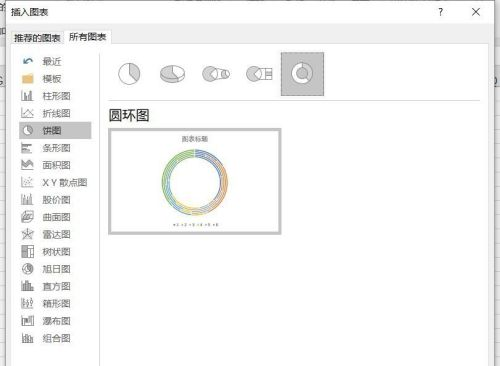500x366 pixels.
Task: Click the 组合图 combo chart icon
Action: coord(27,338)
